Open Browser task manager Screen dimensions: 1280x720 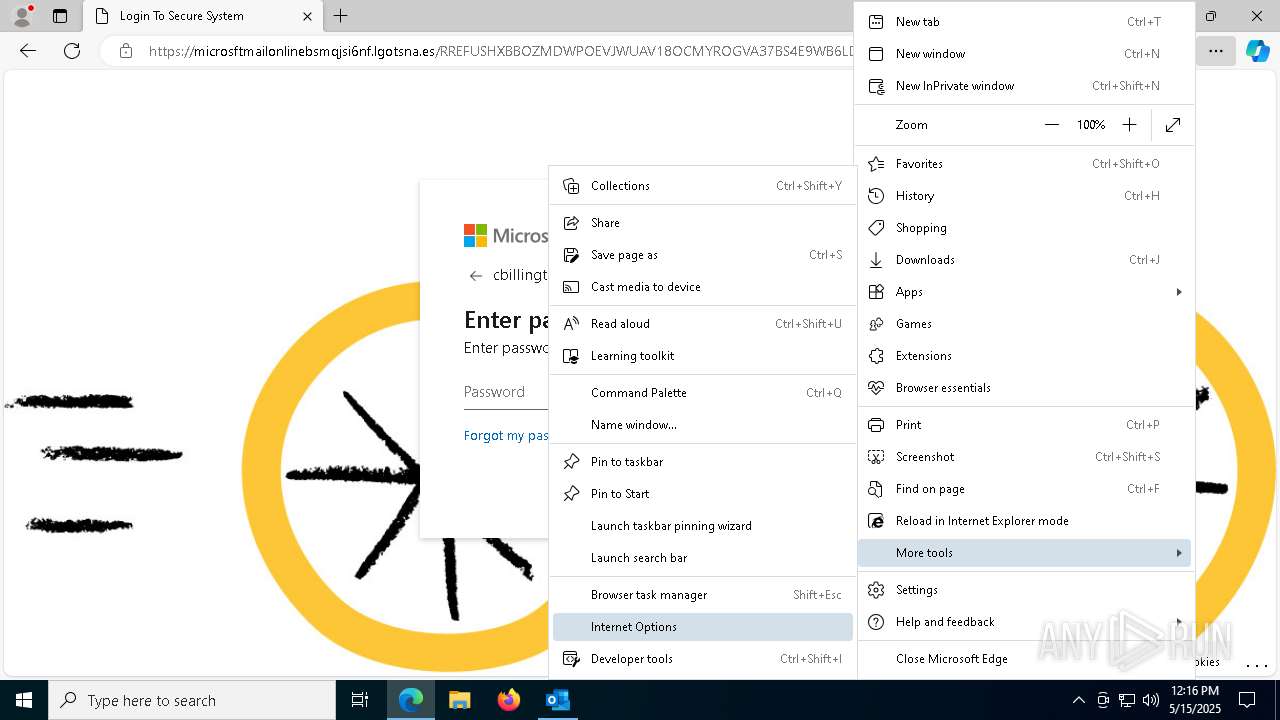tap(702, 595)
